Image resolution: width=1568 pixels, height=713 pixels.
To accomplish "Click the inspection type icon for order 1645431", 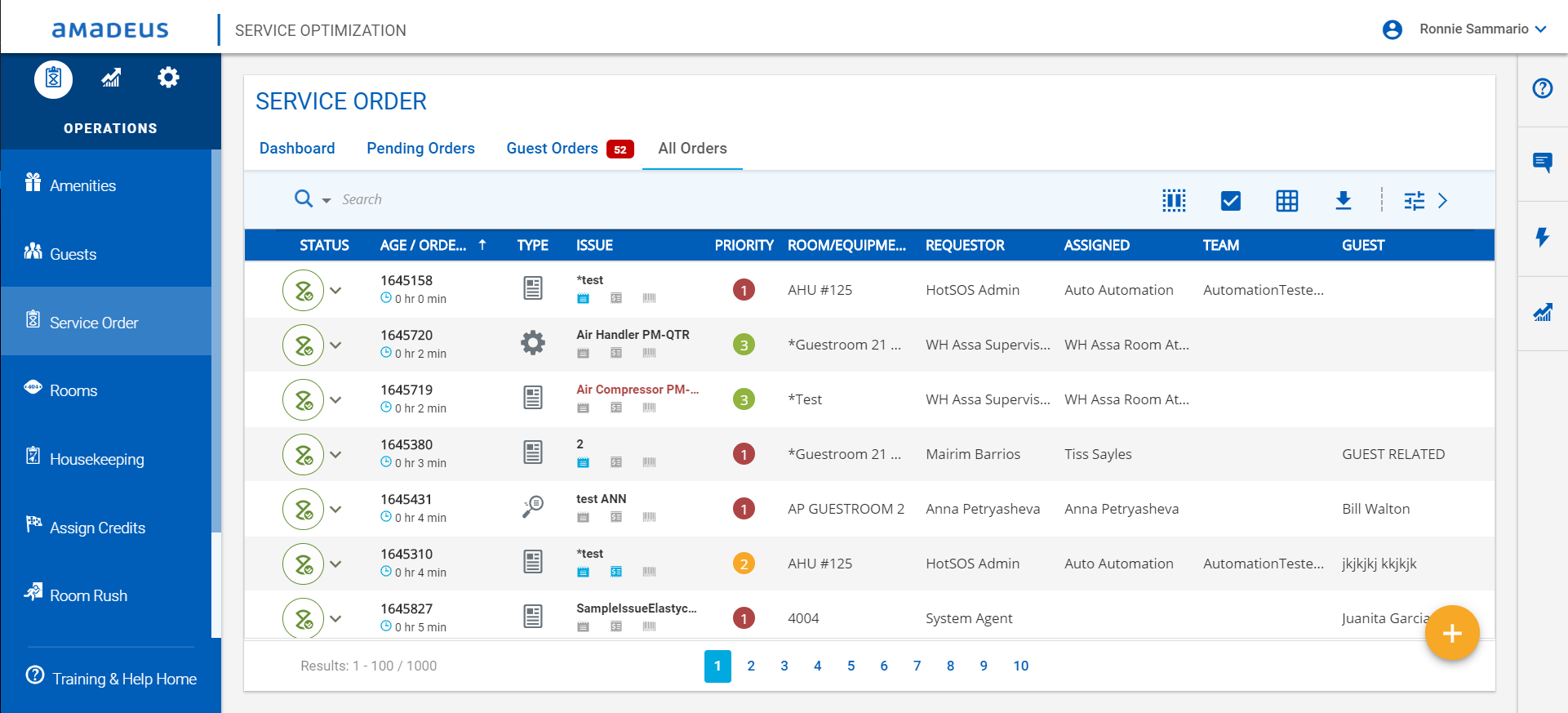I will click(533, 507).
